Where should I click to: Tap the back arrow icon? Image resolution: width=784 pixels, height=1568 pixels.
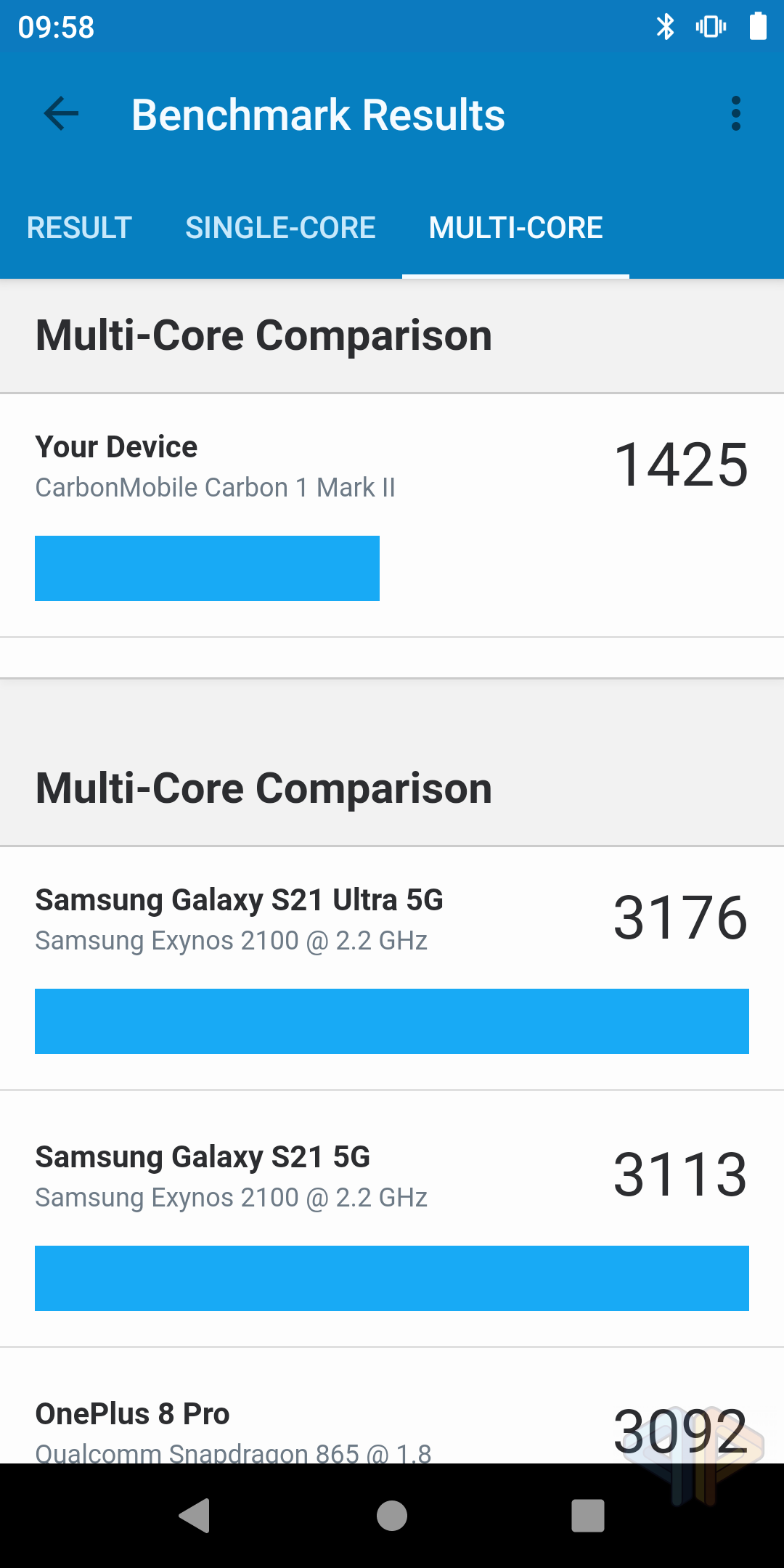click(62, 114)
